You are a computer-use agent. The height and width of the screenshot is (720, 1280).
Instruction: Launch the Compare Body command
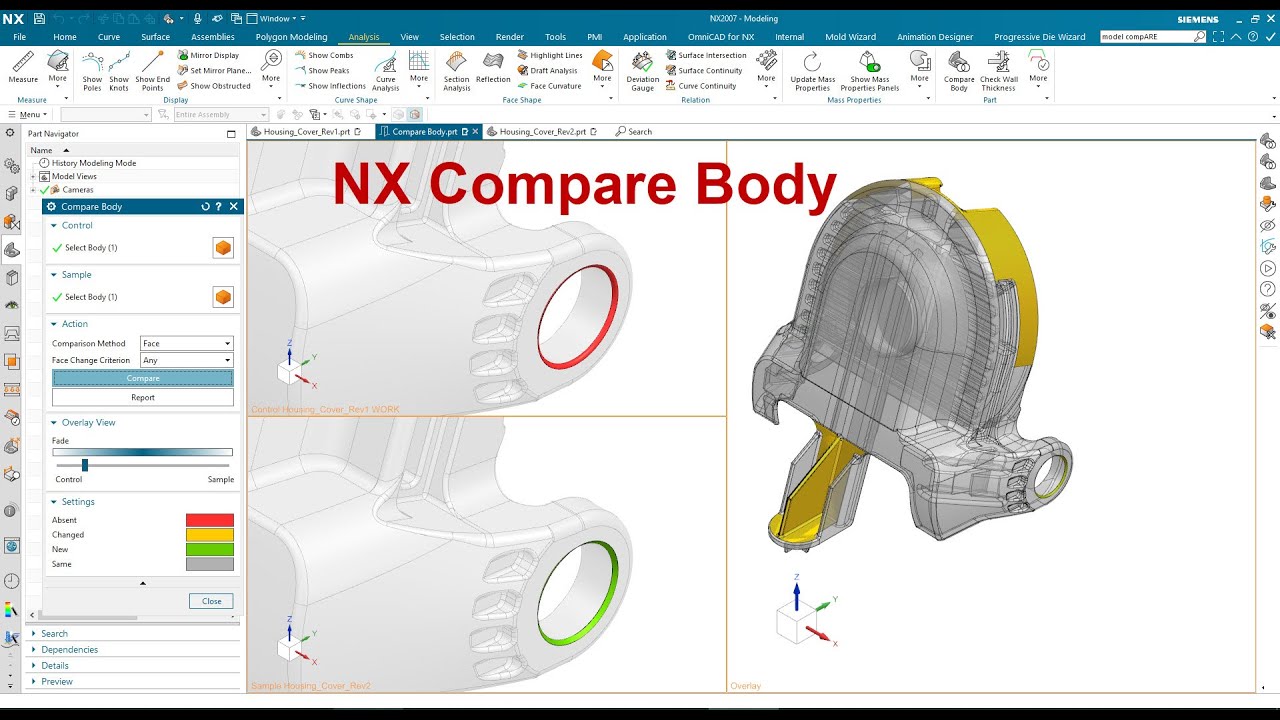(959, 72)
